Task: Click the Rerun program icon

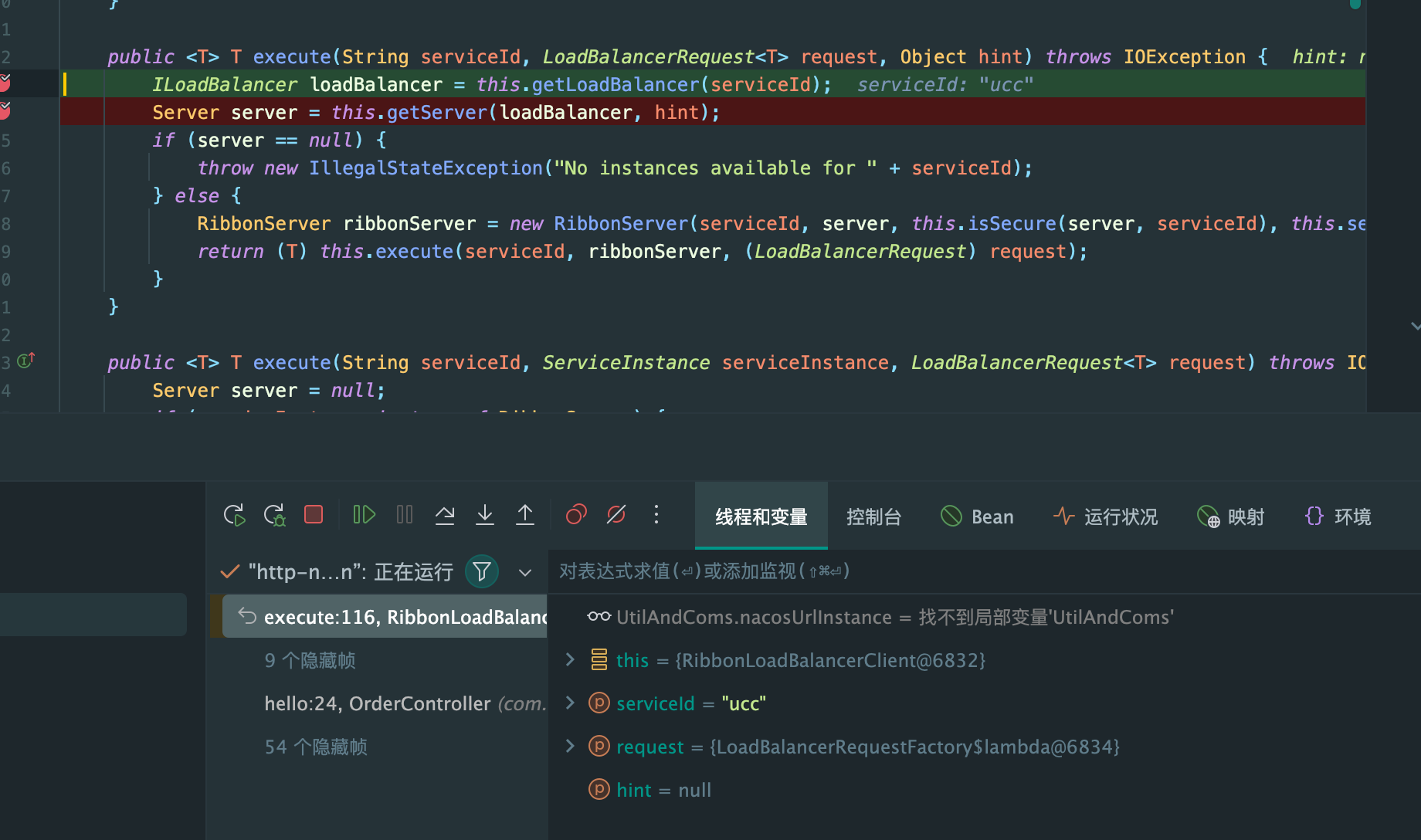Action: coord(234,514)
